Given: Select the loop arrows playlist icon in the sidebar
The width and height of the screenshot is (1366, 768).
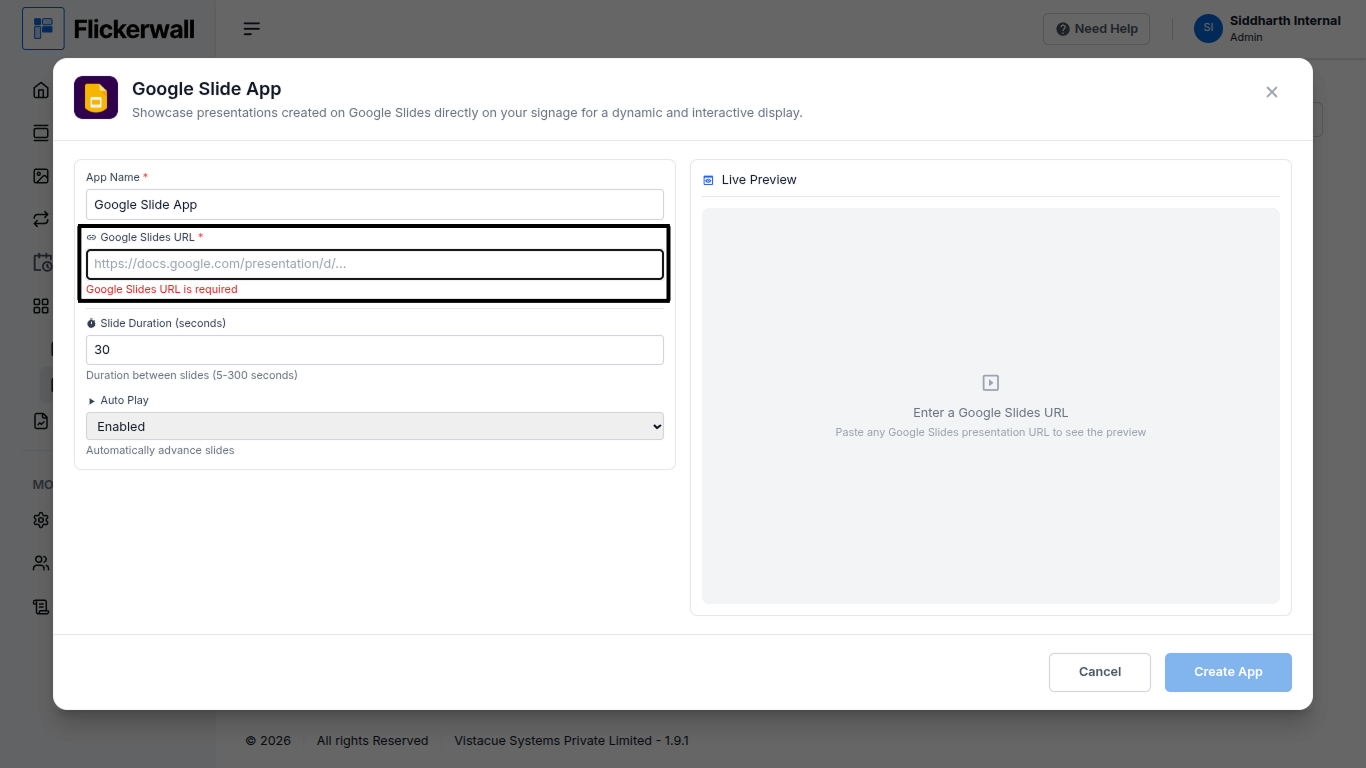Looking at the screenshot, I should [x=41, y=219].
